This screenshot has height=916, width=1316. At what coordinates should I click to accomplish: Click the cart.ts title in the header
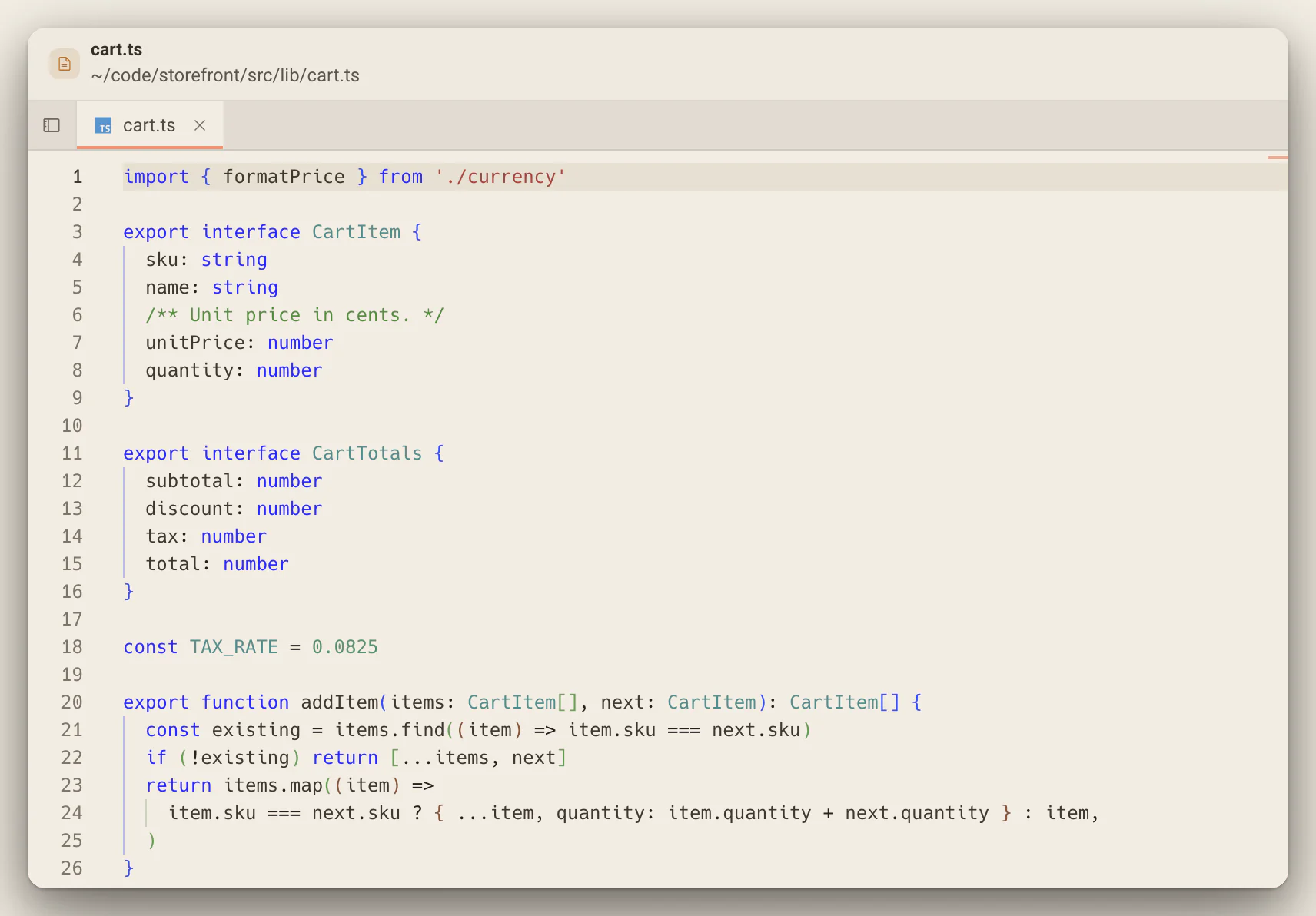(116, 49)
